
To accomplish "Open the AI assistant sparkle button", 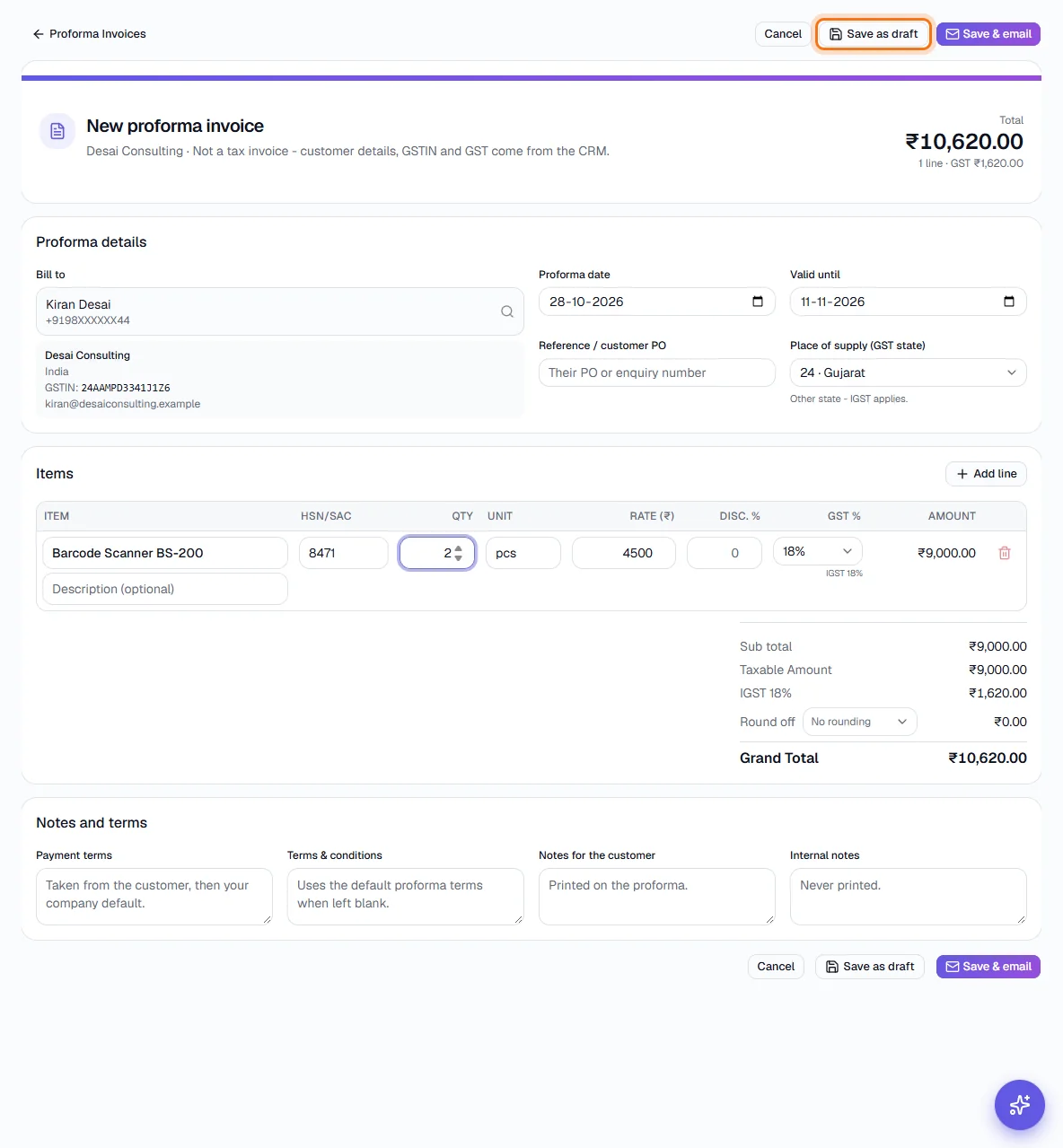I will pos(1020,1105).
